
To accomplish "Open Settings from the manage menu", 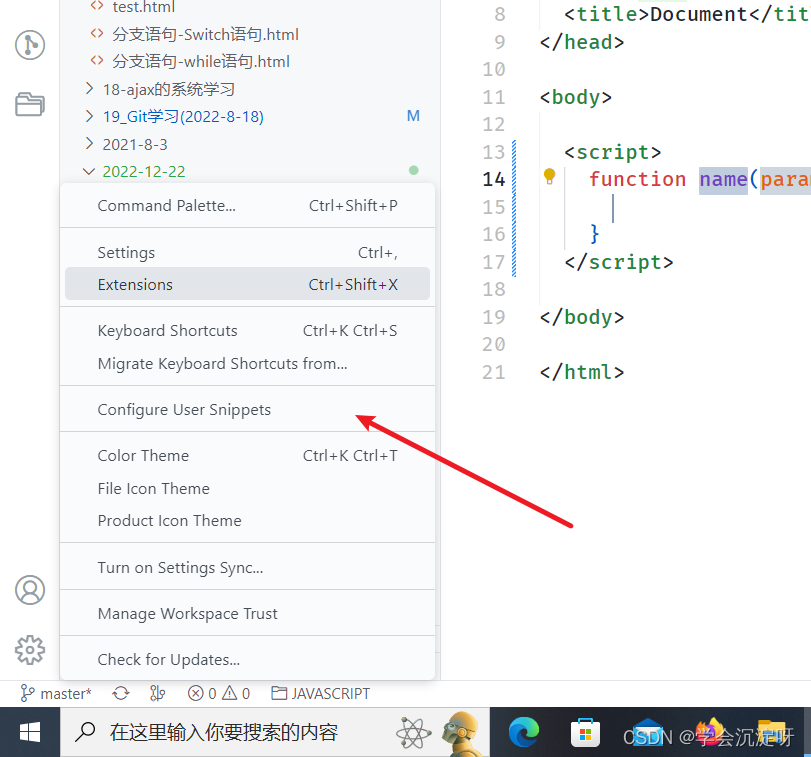I will (x=247, y=253).
